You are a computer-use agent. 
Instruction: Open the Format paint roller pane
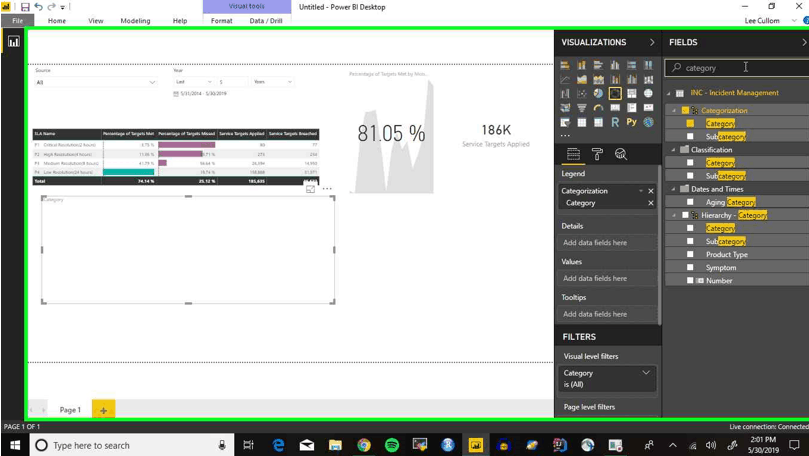coord(597,154)
